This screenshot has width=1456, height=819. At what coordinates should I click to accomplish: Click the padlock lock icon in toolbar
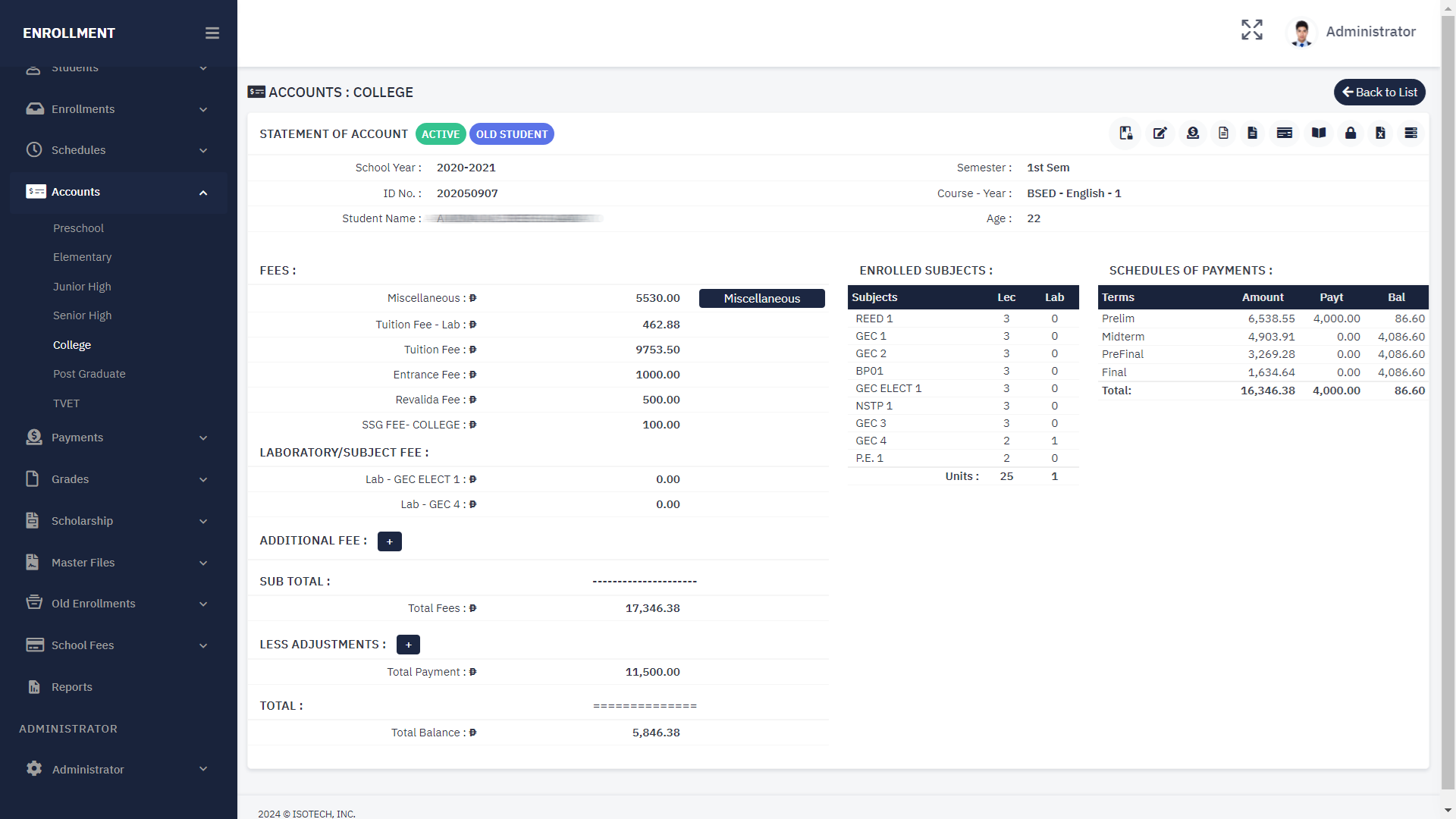1351,133
